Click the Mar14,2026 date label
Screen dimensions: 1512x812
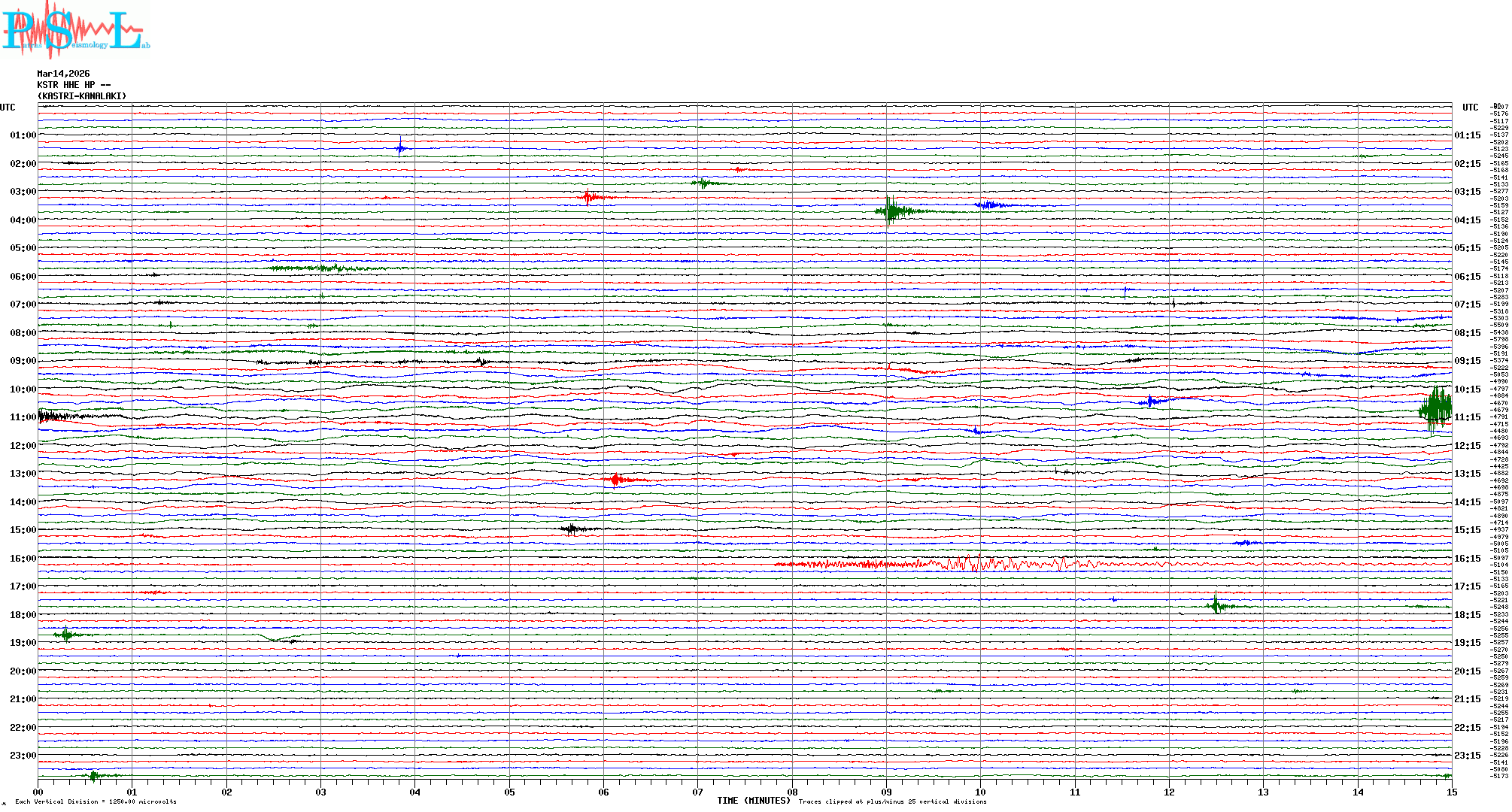tap(63, 74)
